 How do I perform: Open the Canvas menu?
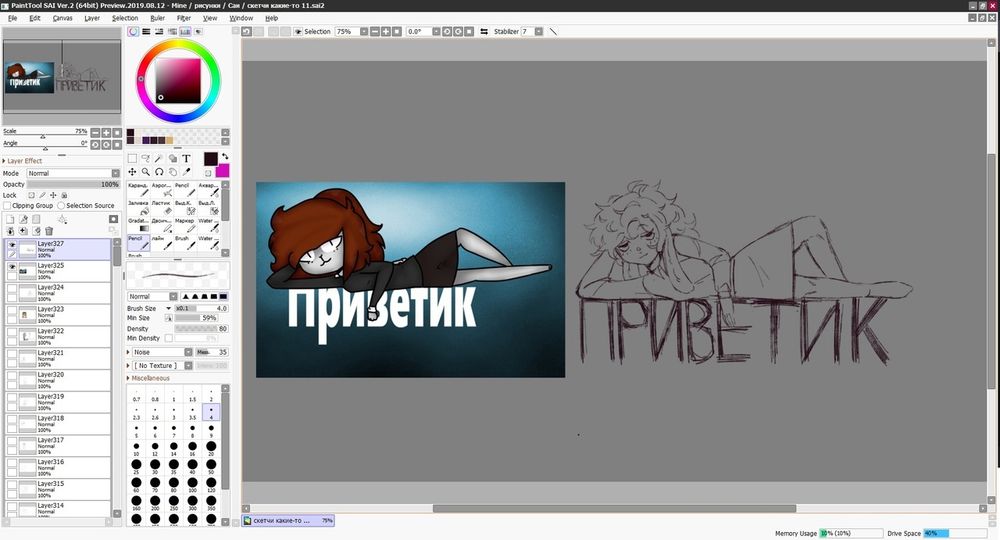[x=62, y=18]
